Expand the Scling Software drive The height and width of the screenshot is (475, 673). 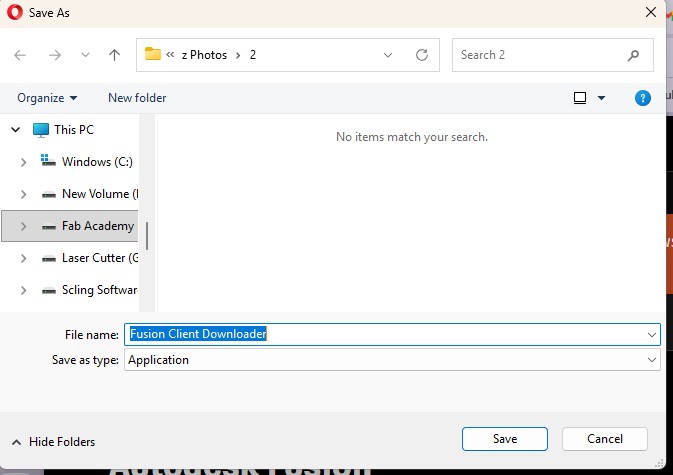click(x=23, y=290)
